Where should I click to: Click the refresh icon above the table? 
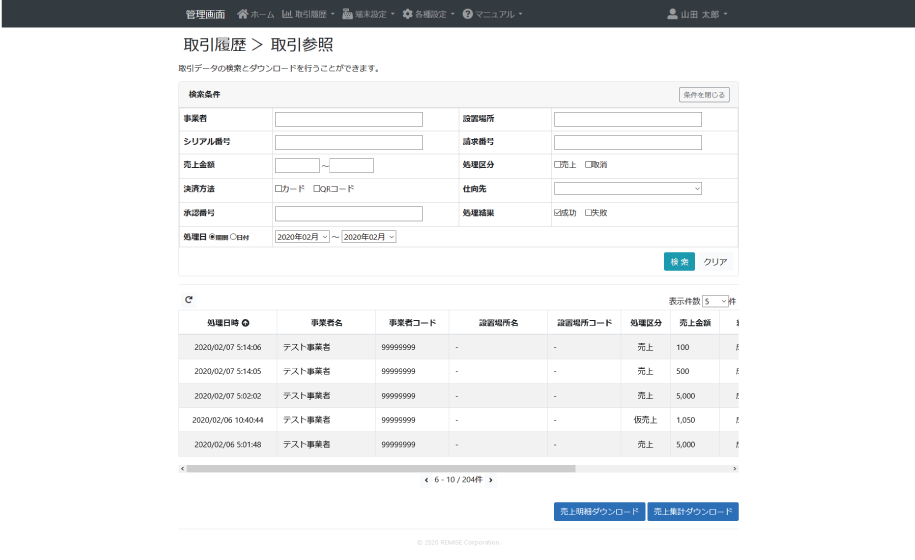[188, 300]
